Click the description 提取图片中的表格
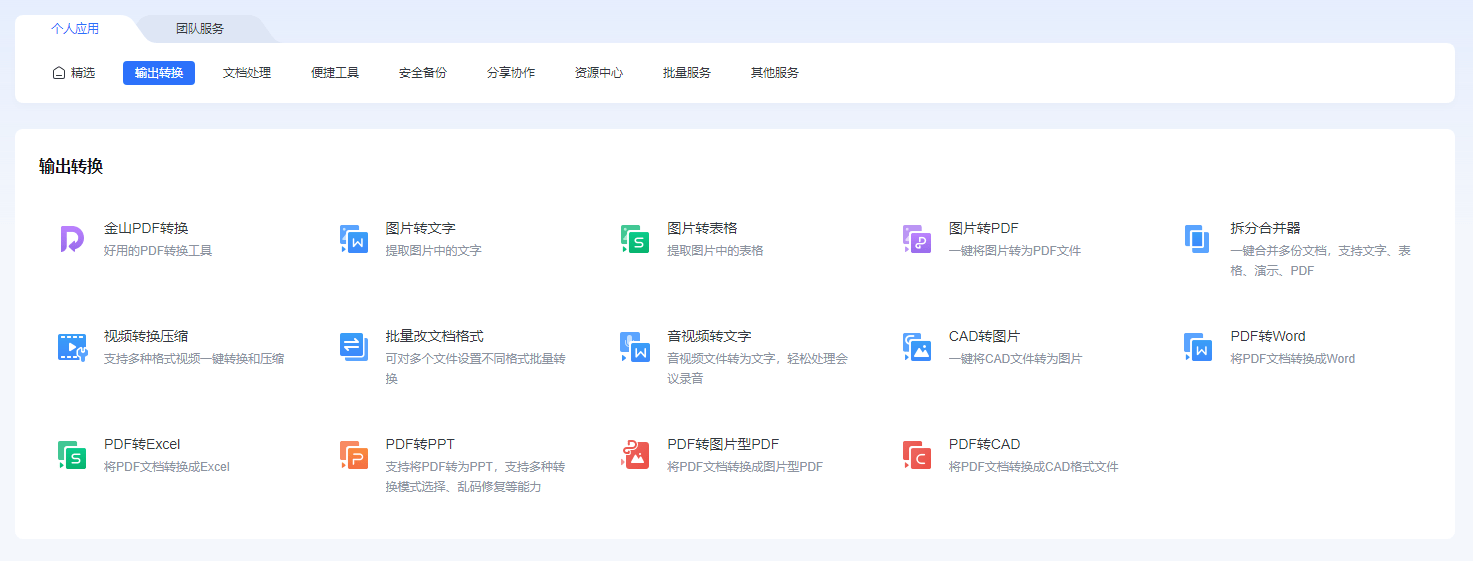 point(715,251)
